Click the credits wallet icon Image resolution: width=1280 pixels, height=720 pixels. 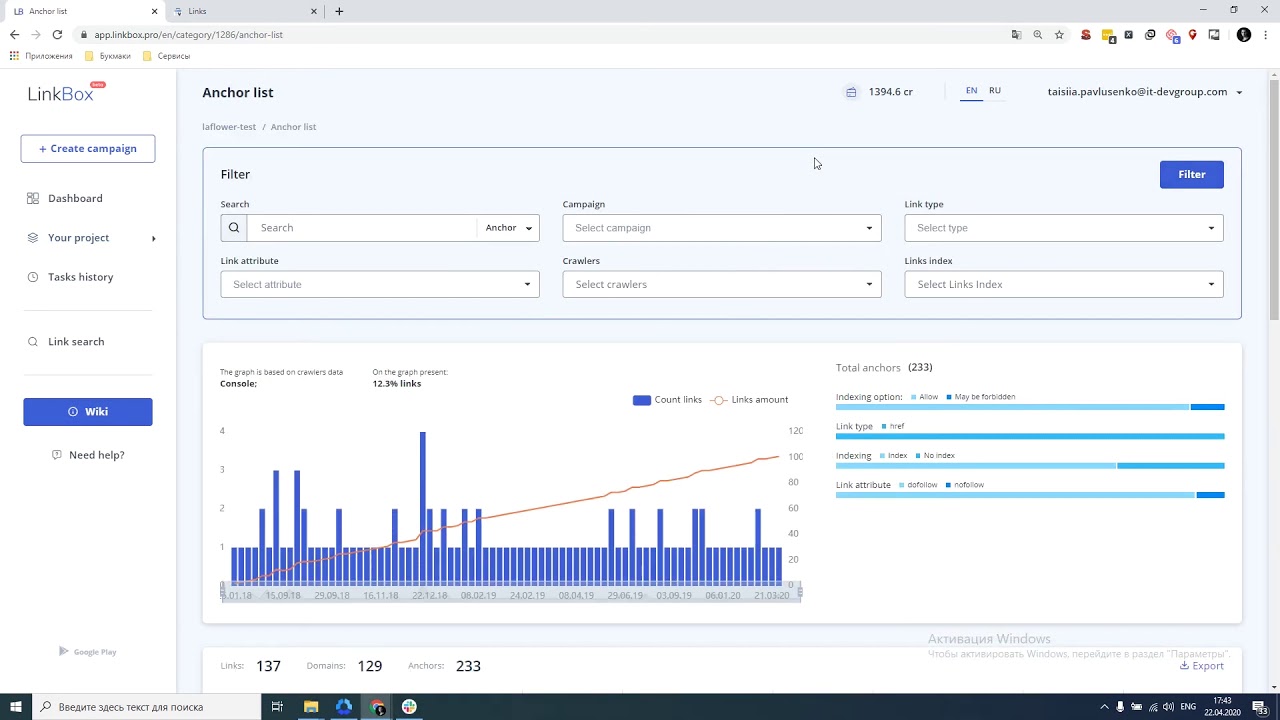pos(851,92)
